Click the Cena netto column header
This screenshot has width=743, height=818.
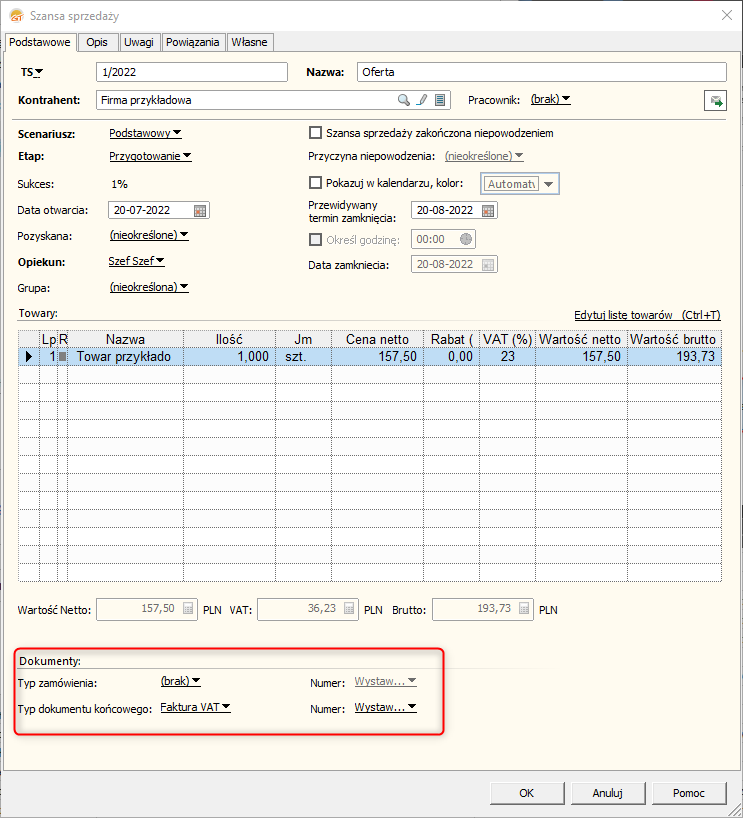coord(377,339)
